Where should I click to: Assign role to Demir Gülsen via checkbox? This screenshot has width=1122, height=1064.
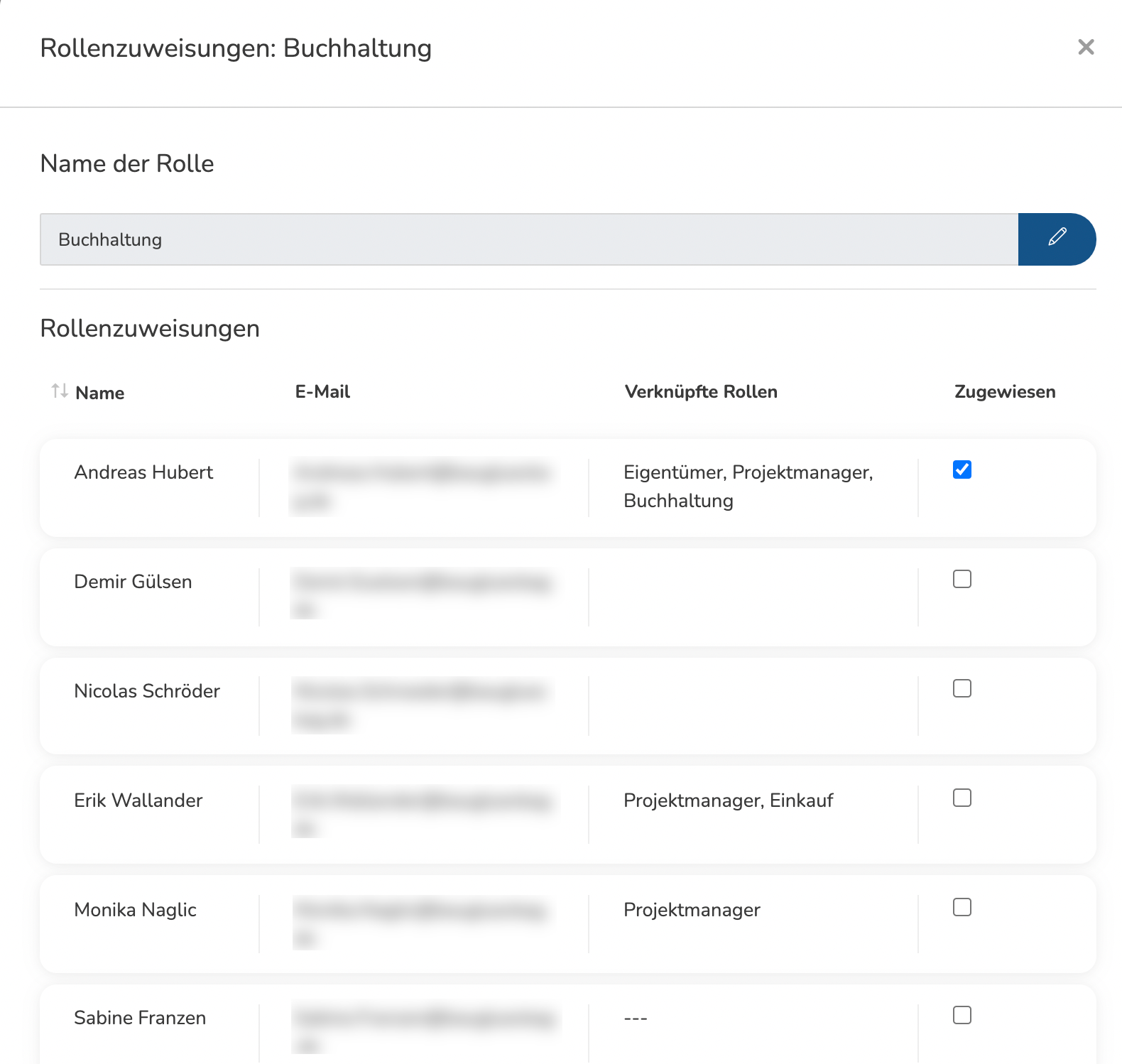[x=962, y=579]
